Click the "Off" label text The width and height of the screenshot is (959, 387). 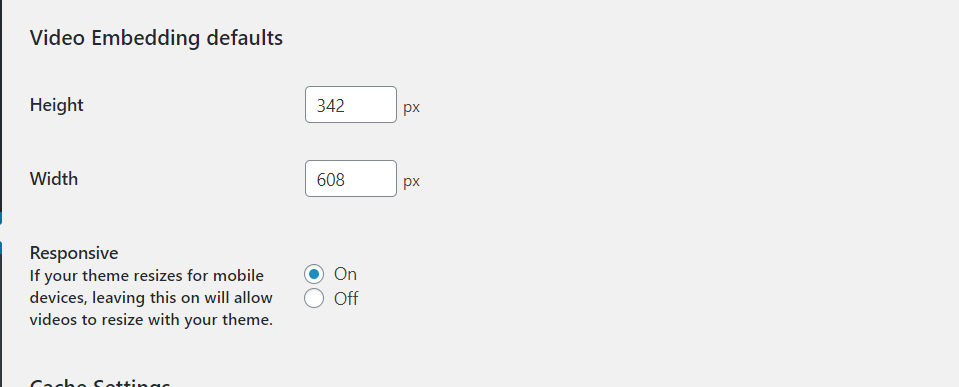coord(346,298)
